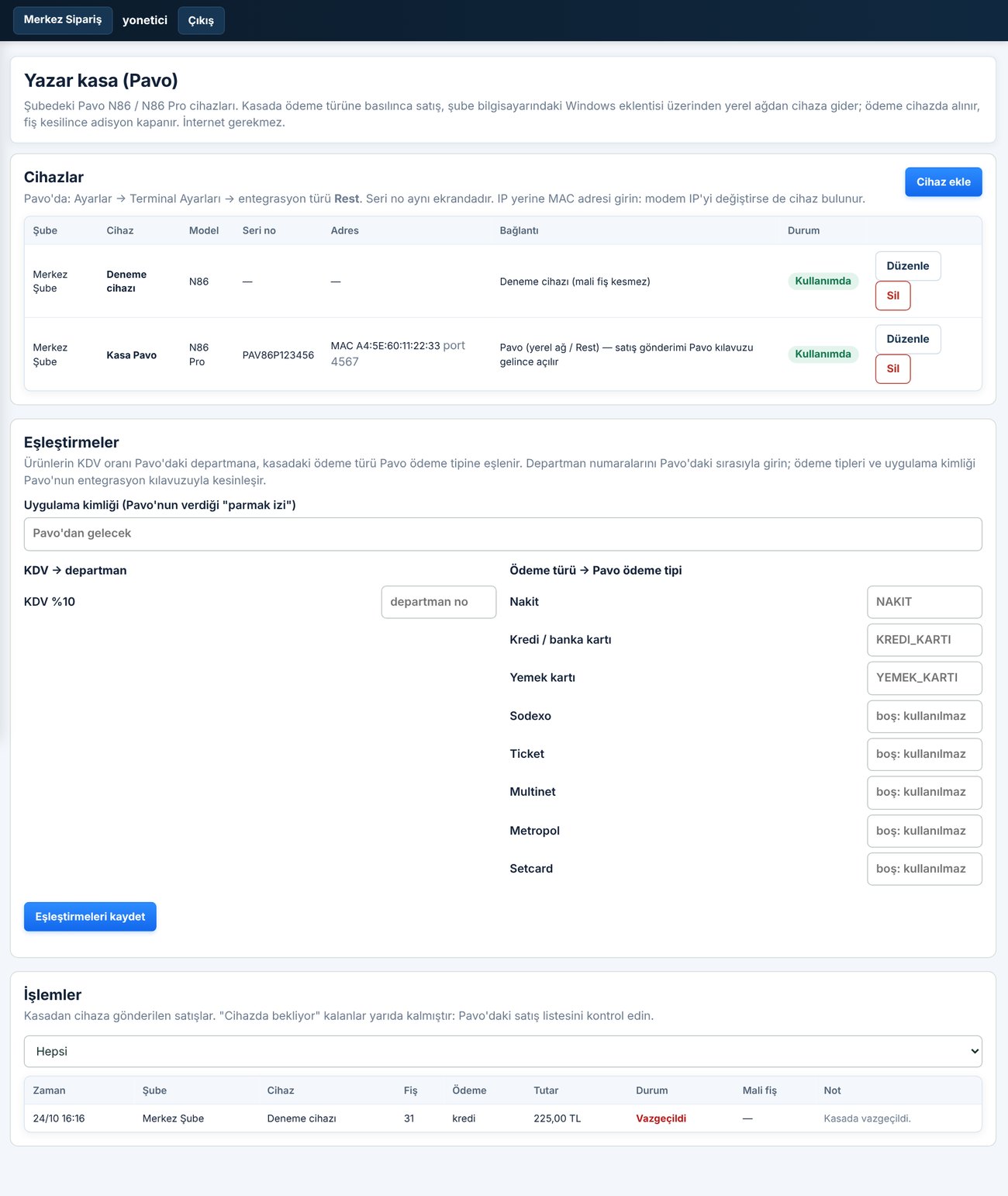Select the PAV86P123456 serial number cell

point(278,355)
